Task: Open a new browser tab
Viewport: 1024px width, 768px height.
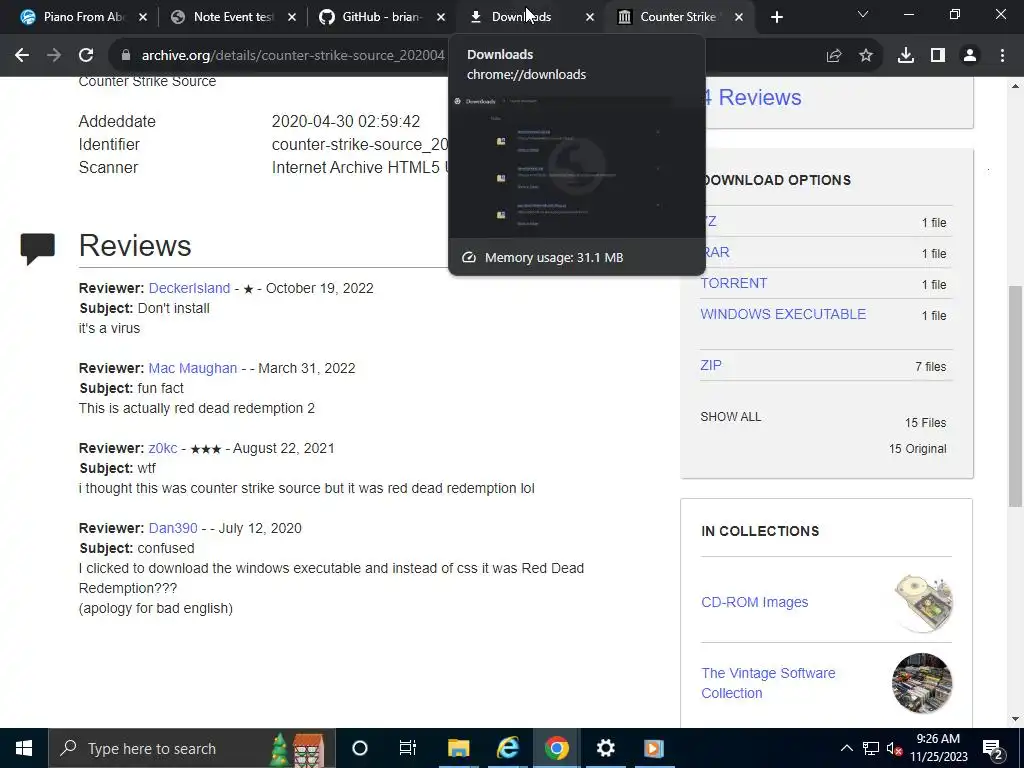Action: [x=776, y=17]
